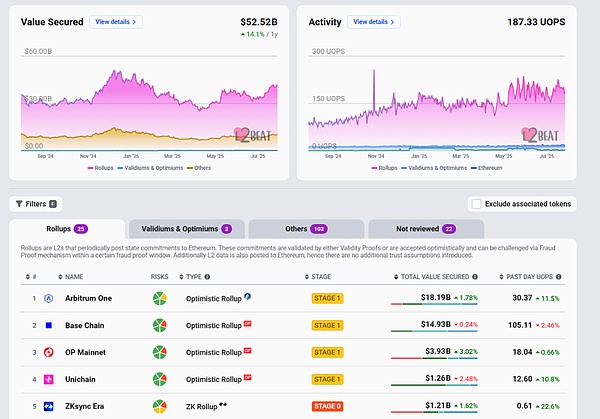Open the Not reviewed tab
This screenshot has height=419, width=600.
point(426,229)
